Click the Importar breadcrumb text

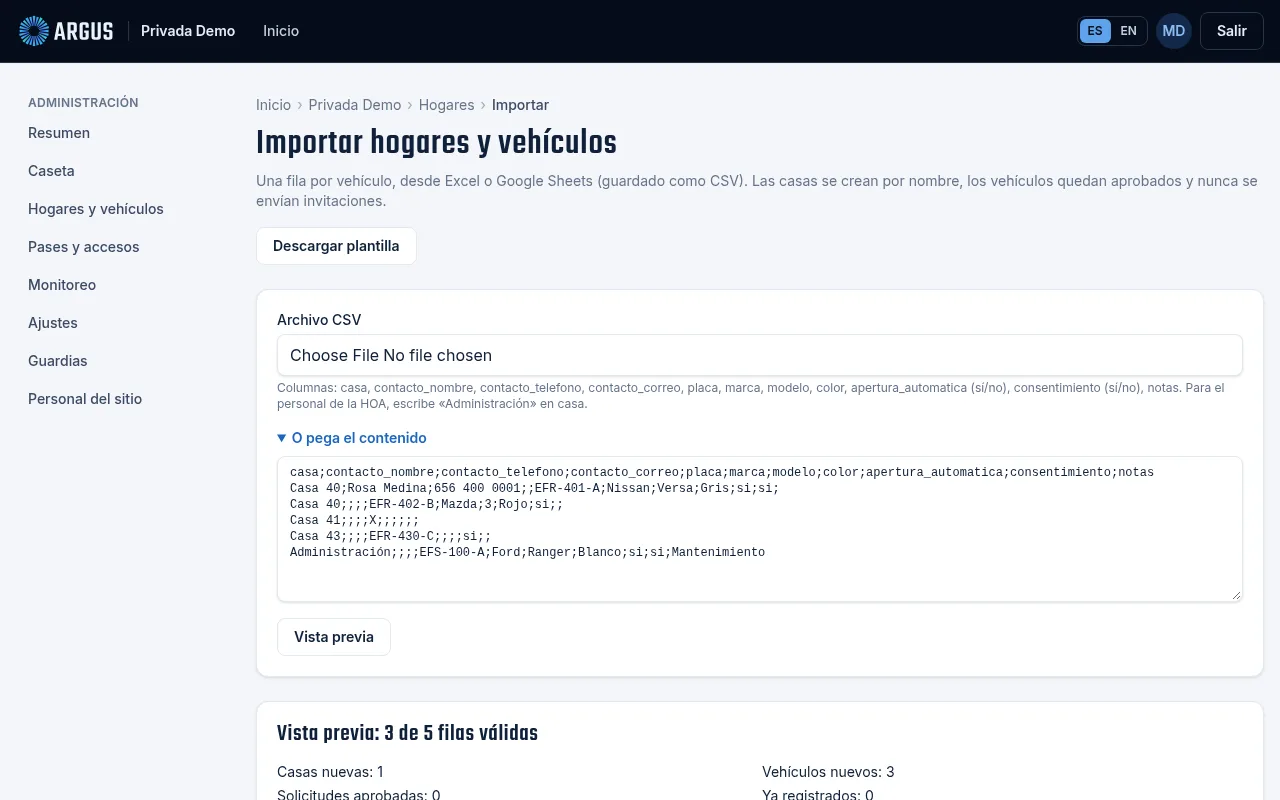520,105
